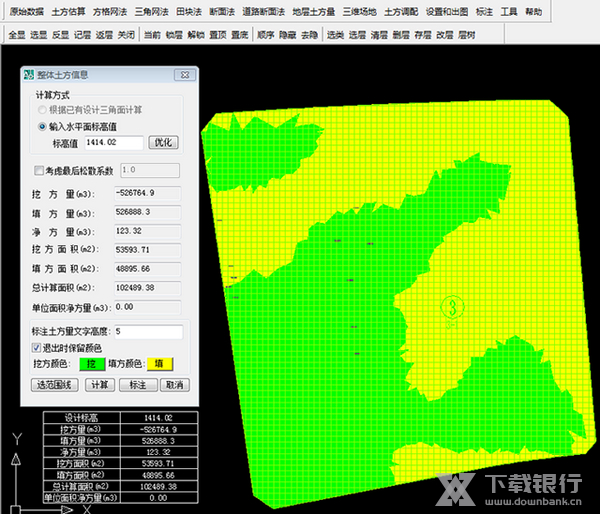Select 输入水平面标高值 radio option
This screenshot has height=514, width=600.
click(x=42, y=127)
